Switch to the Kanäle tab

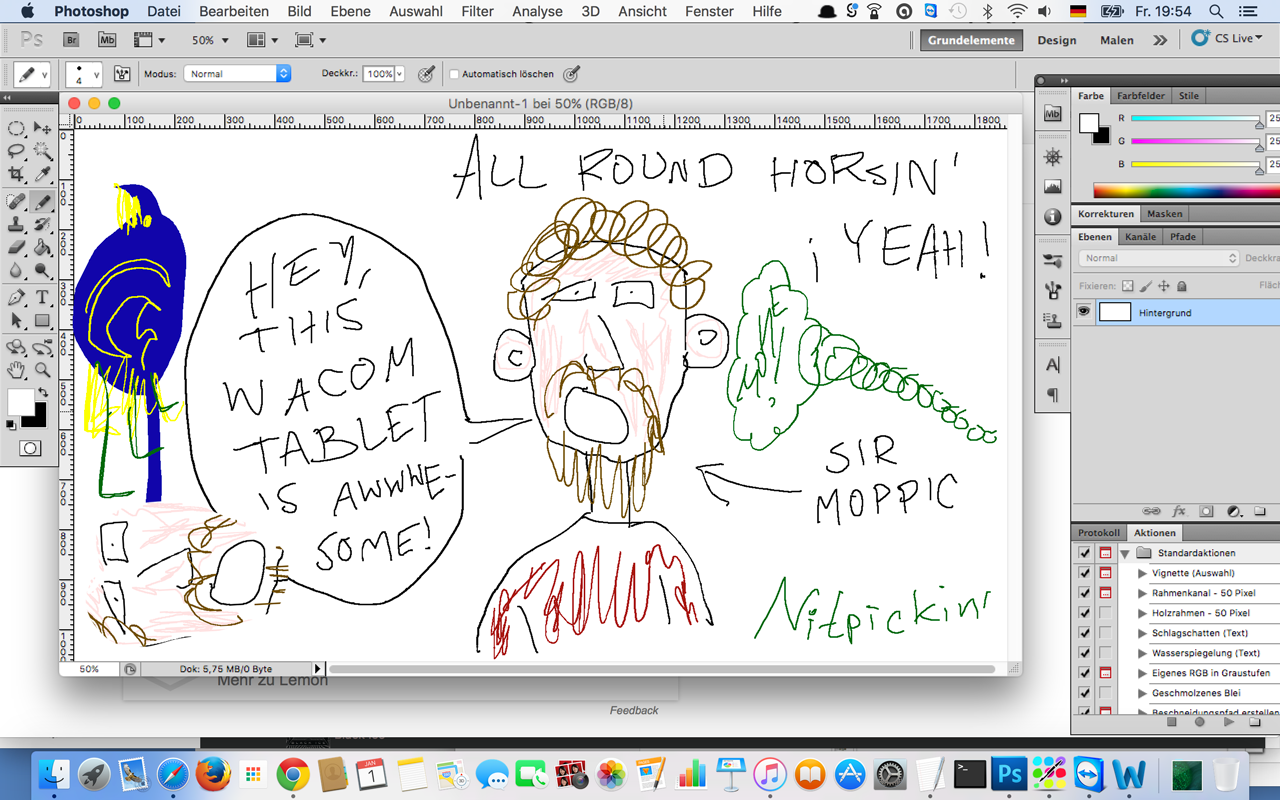pos(1140,237)
